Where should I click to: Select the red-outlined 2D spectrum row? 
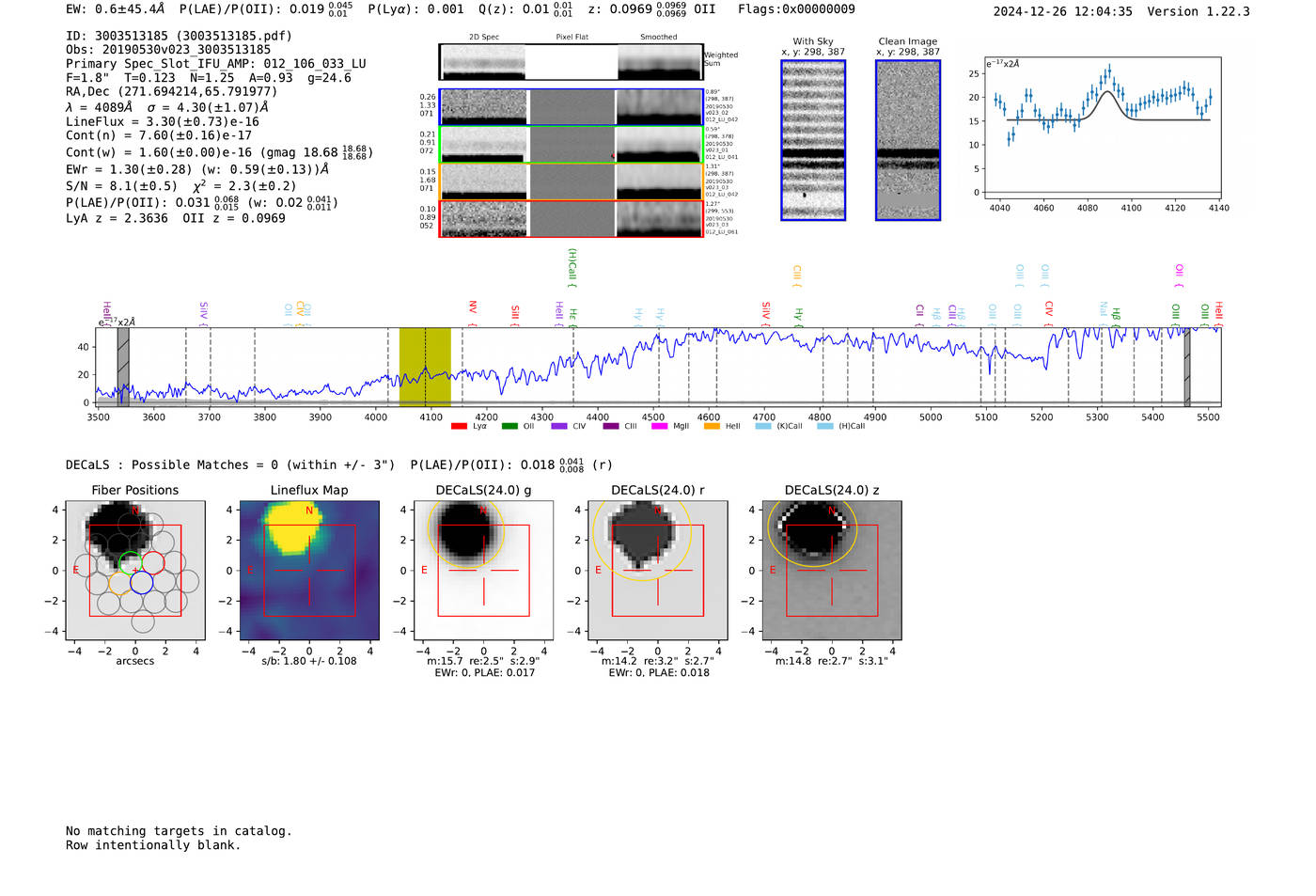572,219
